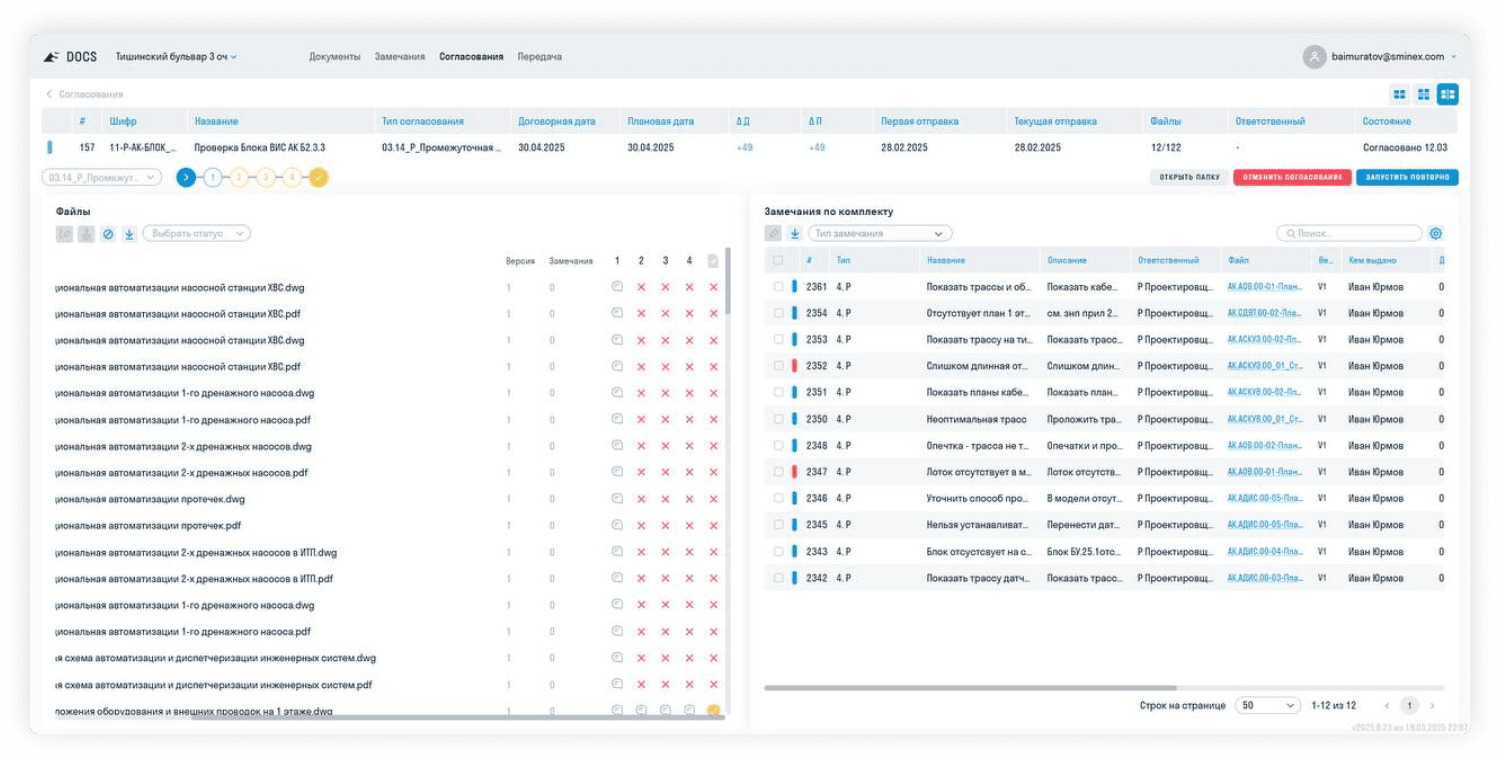This screenshot has height=760, width=1500.
Task: Download remarks via the Замечания toolbar arrow icon
Action: coord(795,233)
